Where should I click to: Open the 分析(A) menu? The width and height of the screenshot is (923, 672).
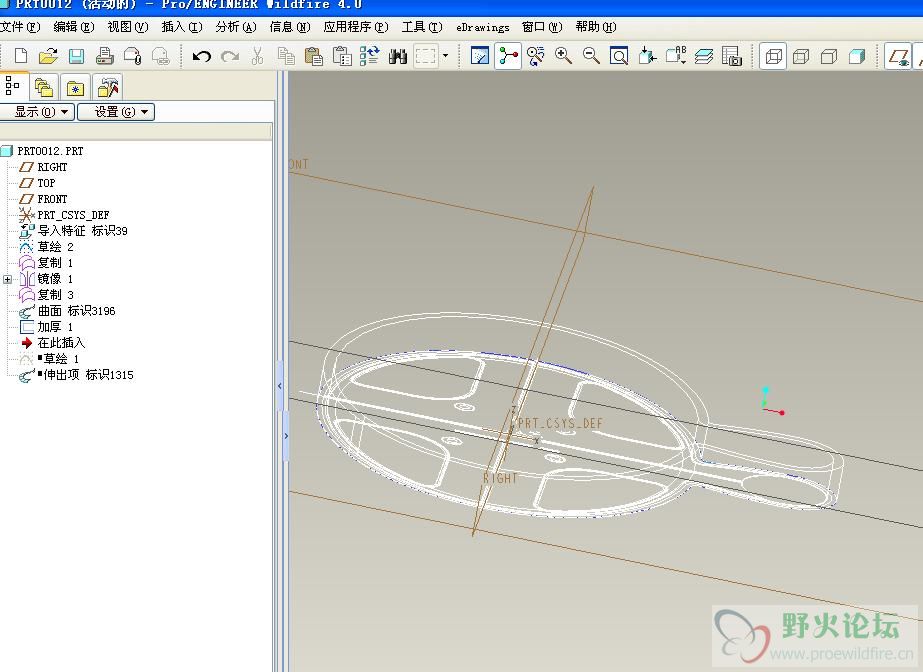click(236, 27)
